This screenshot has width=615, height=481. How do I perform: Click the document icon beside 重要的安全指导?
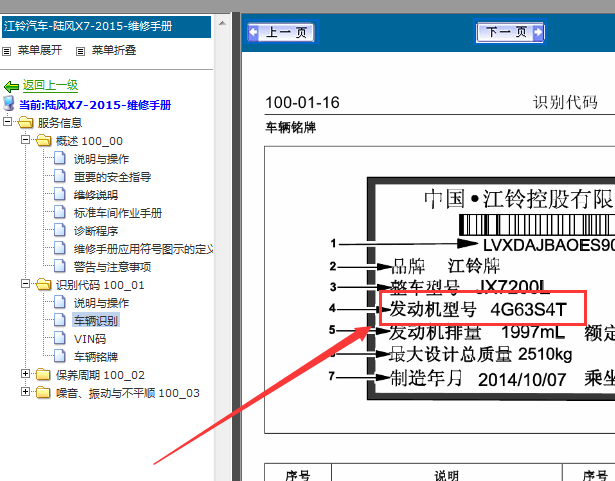[60, 176]
